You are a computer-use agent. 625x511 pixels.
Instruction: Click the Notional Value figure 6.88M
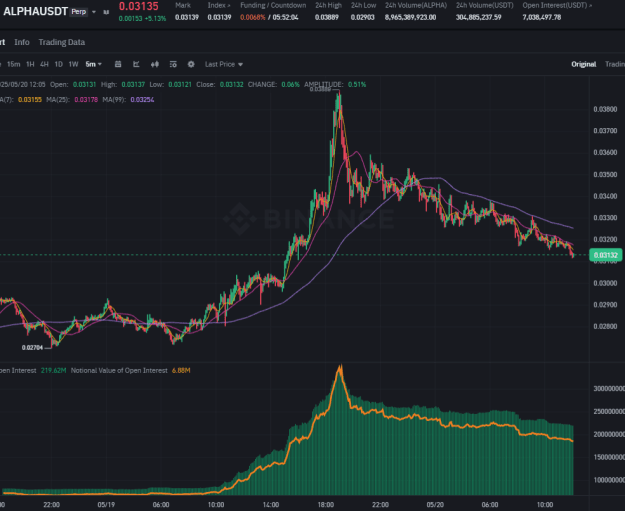pyautogui.click(x=181, y=371)
